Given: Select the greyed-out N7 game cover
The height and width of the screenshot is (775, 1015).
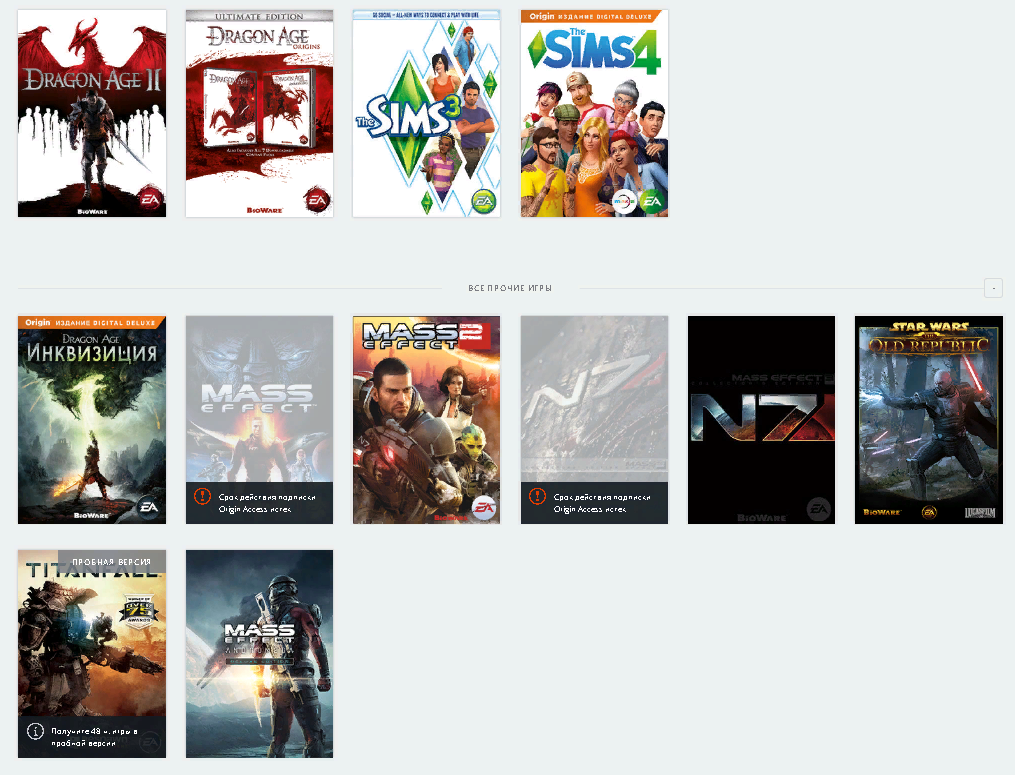Looking at the screenshot, I should pyautogui.click(x=594, y=420).
